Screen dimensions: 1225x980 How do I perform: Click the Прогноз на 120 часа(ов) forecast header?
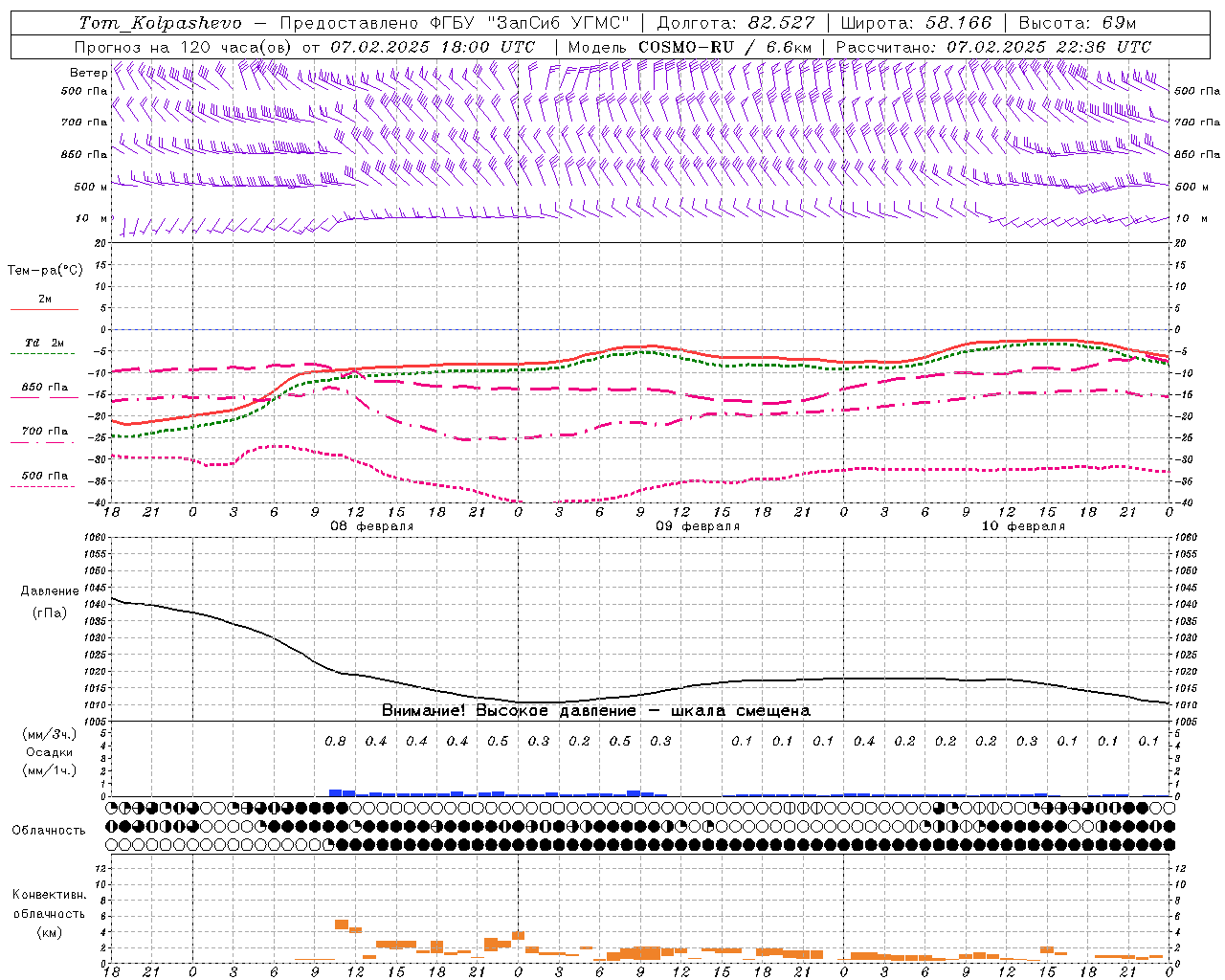tap(182, 47)
